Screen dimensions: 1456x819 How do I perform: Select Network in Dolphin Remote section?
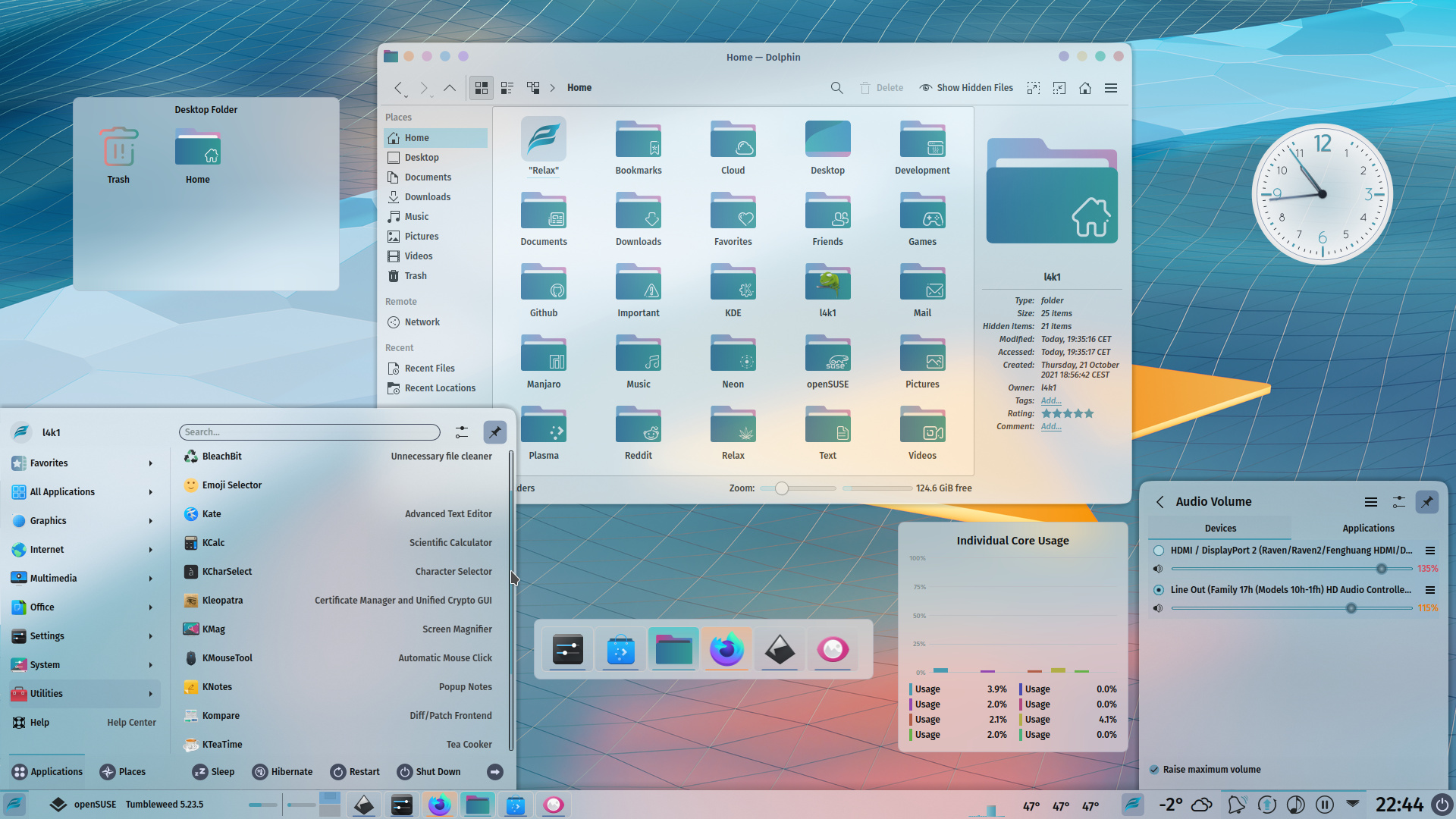click(435, 322)
